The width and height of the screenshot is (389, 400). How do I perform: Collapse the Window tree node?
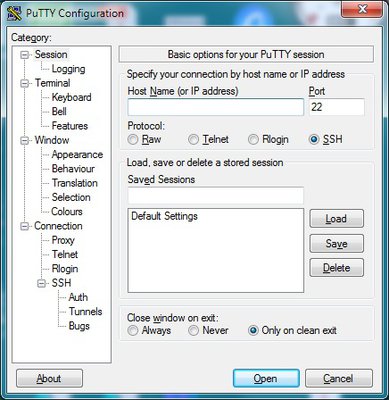tap(24, 141)
